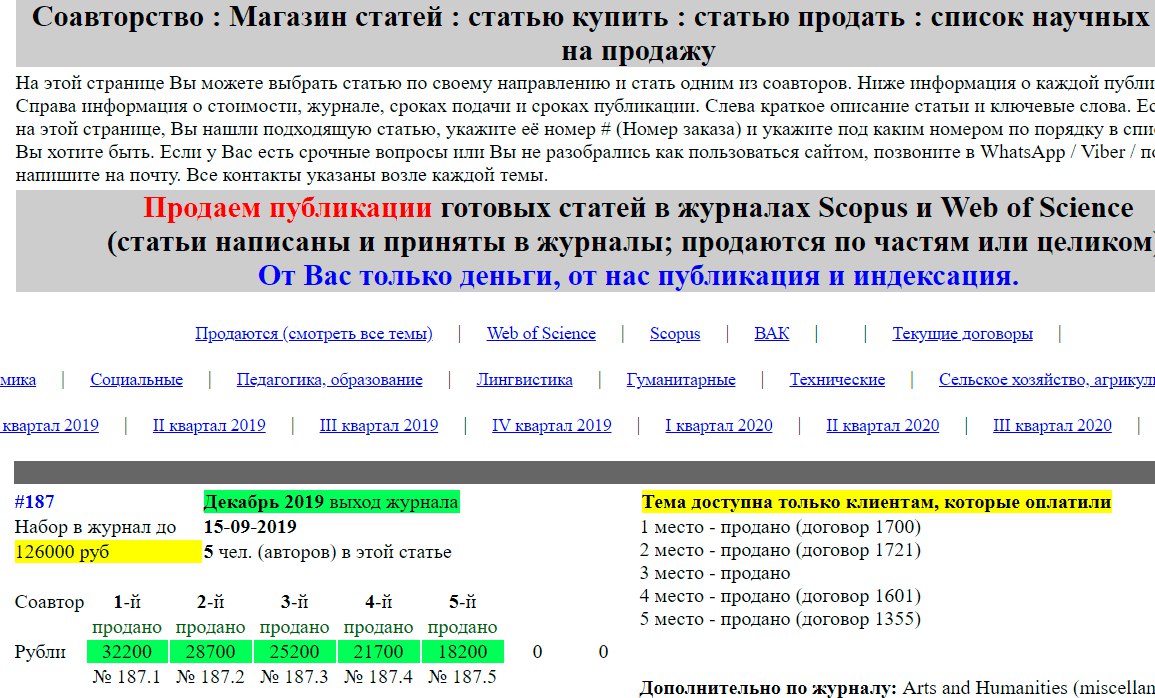Filter by 'II квартал 2020' link
Viewport: 1155px width, 698px height.
coord(882,426)
